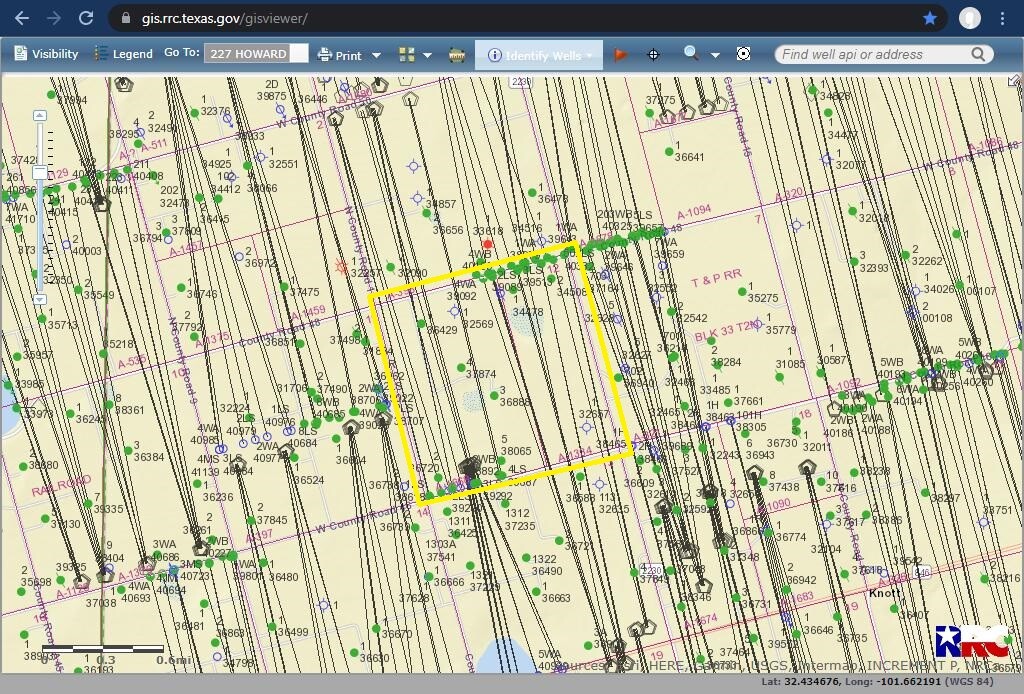Open the Visibility layers panel
The image size is (1024, 694).
click(44, 54)
